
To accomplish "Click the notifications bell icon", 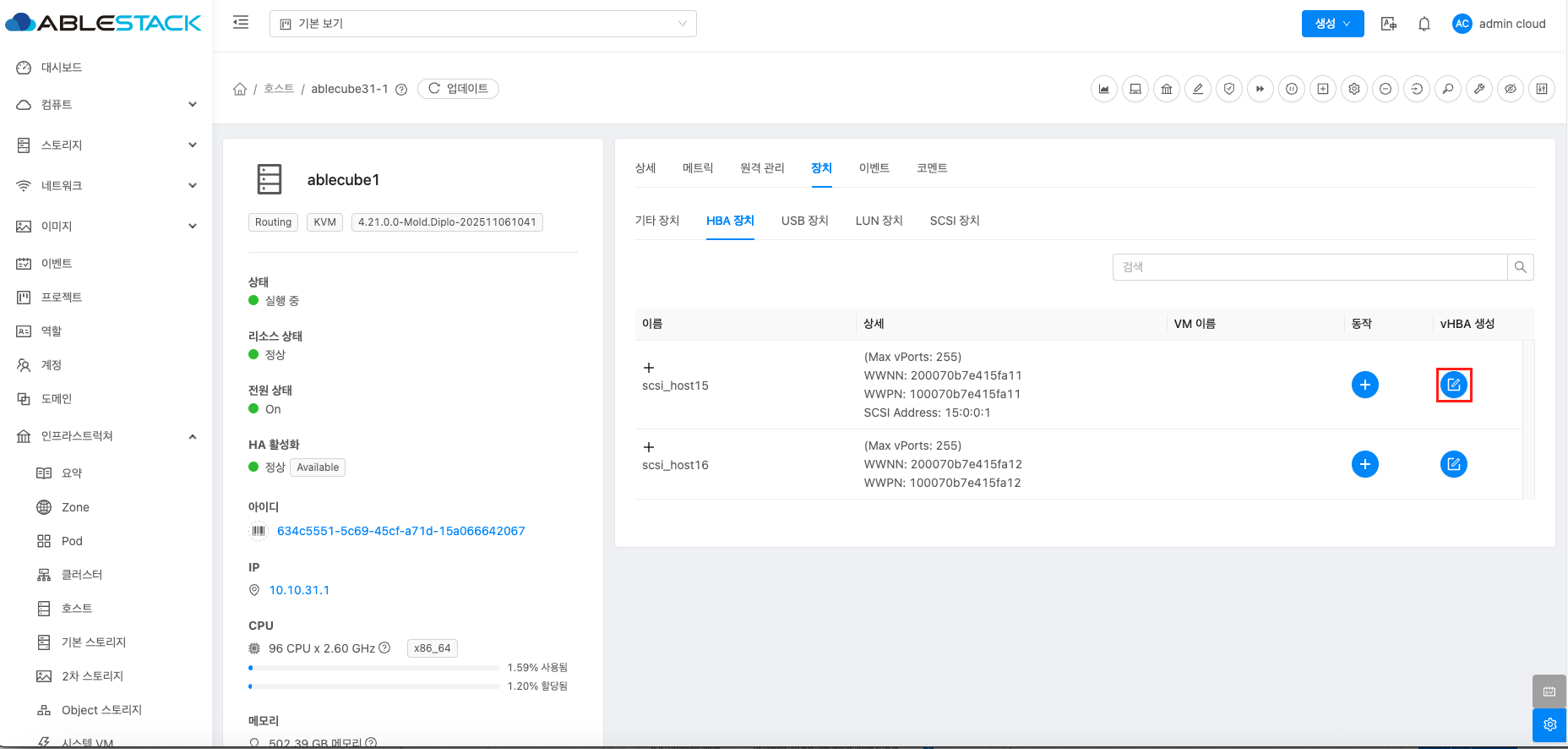I will coord(1424,24).
